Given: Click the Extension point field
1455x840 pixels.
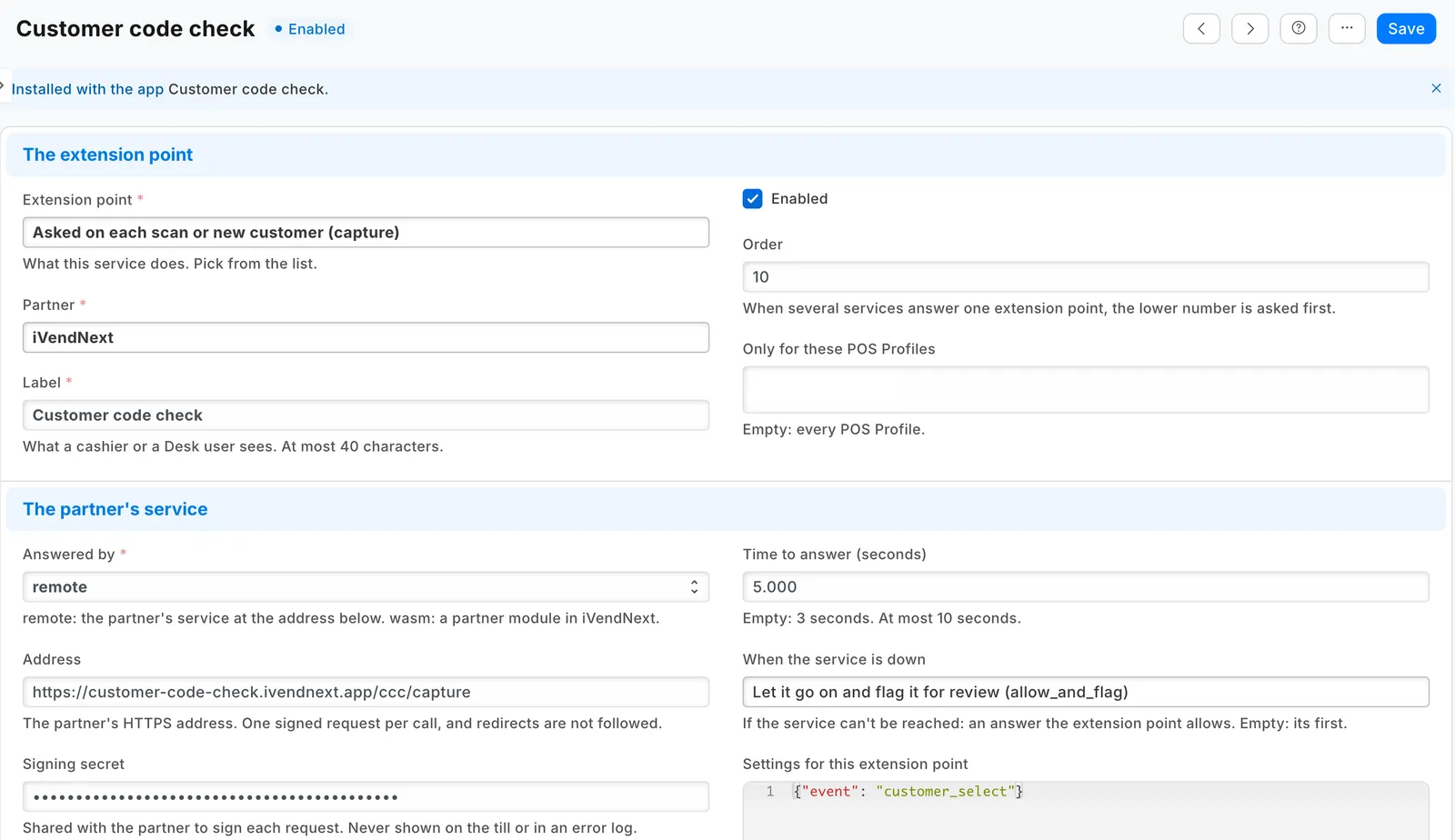Looking at the screenshot, I should pyautogui.click(x=366, y=232).
